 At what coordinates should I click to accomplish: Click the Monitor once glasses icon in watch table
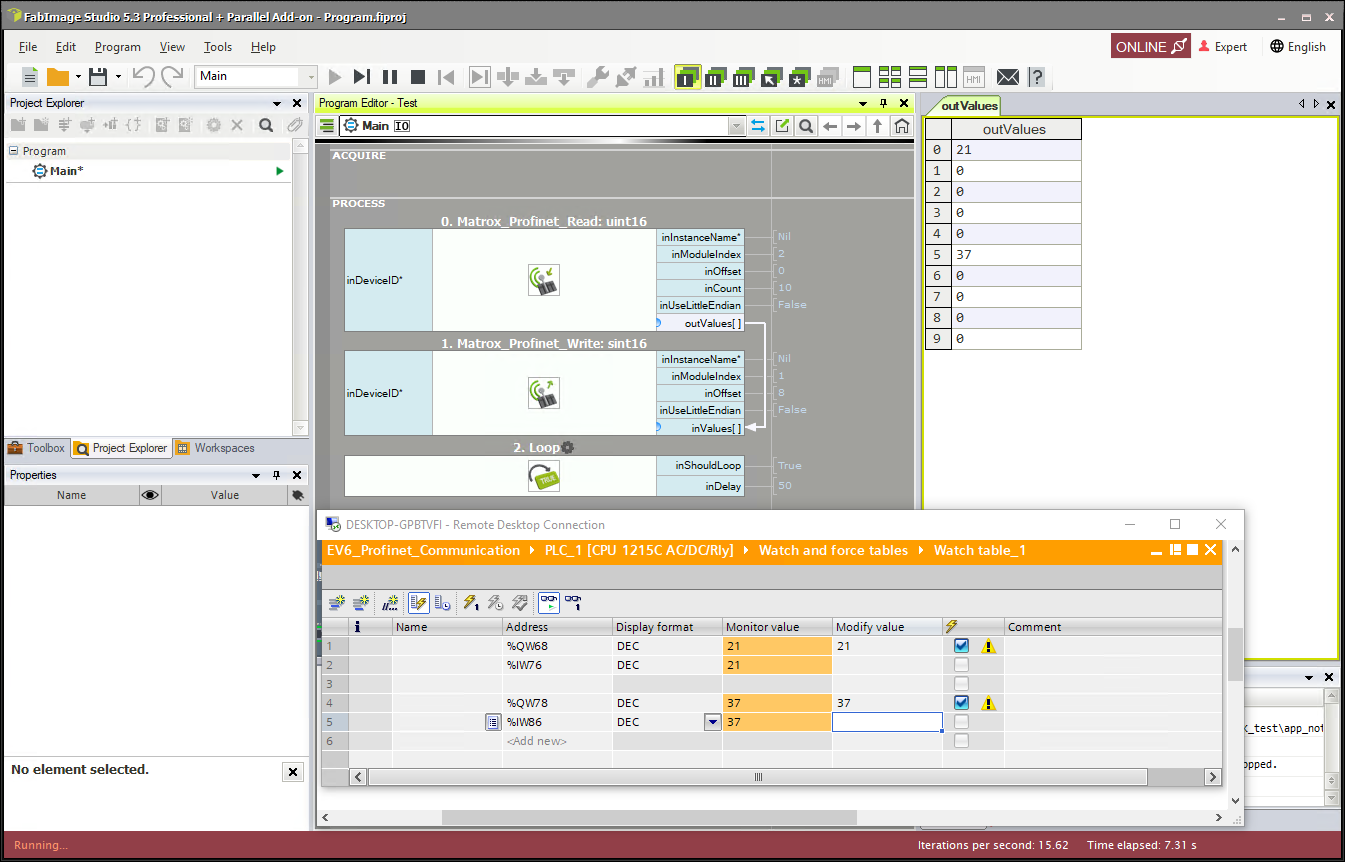click(x=573, y=603)
